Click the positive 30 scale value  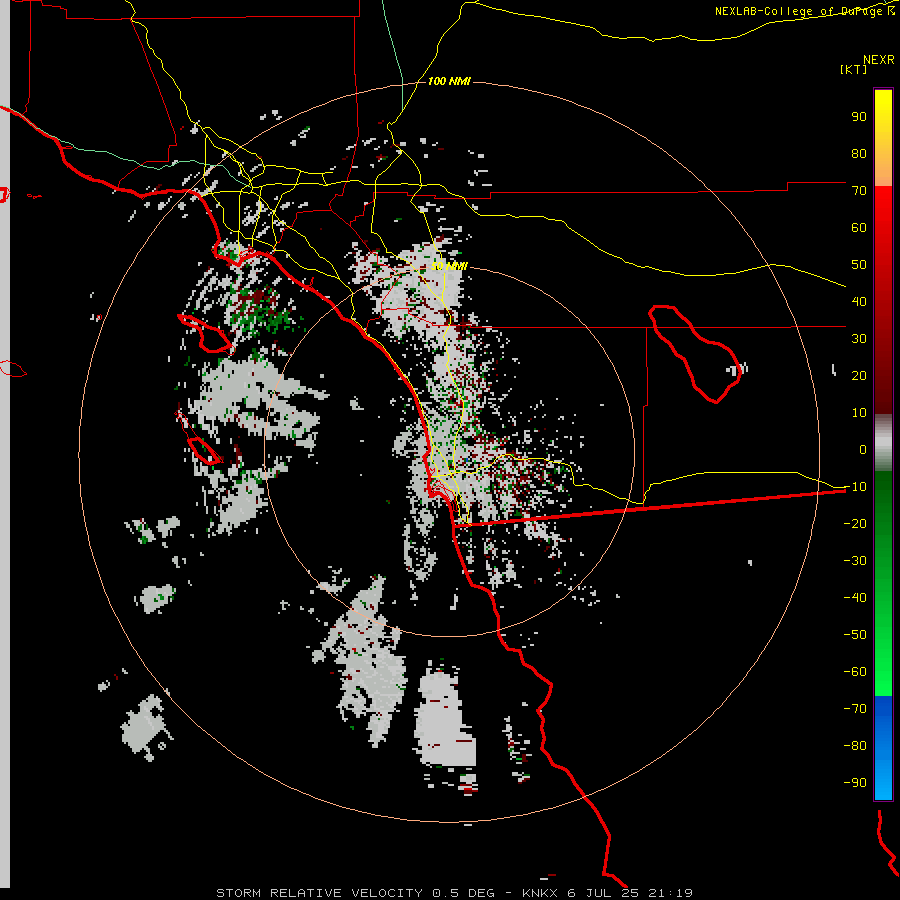(859, 339)
